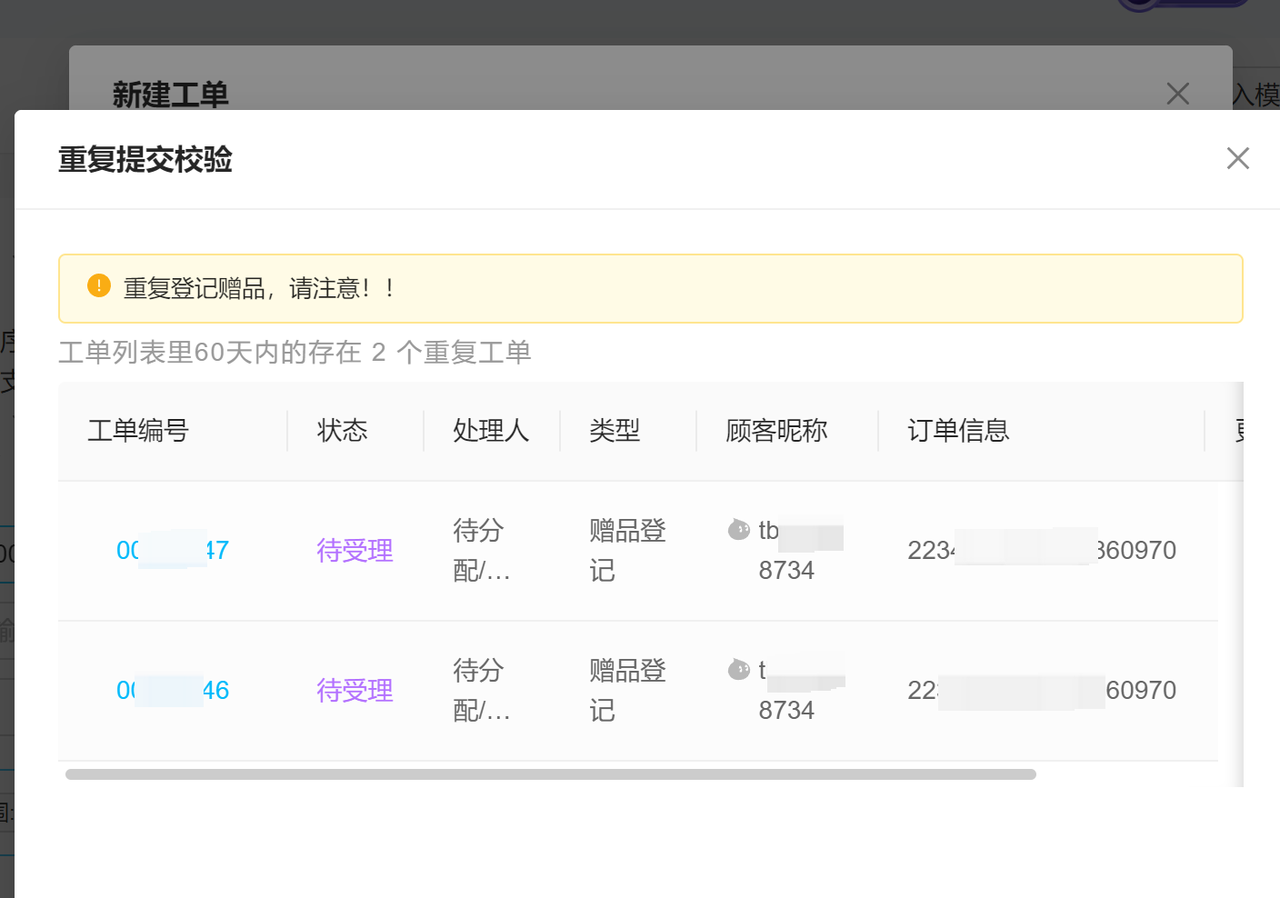Click the customer avatar icon in row 47
The width and height of the screenshot is (1280, 898).
point(739,530)
